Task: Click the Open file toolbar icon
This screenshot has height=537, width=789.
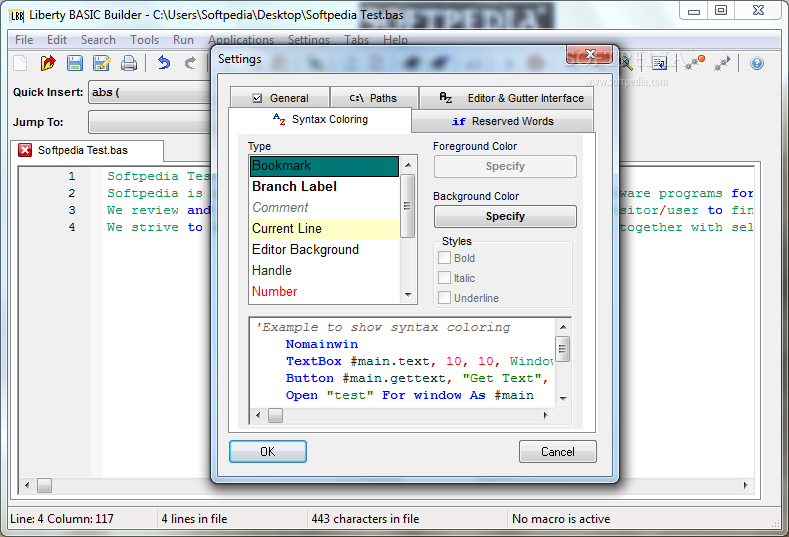Action: pos(48,63)
